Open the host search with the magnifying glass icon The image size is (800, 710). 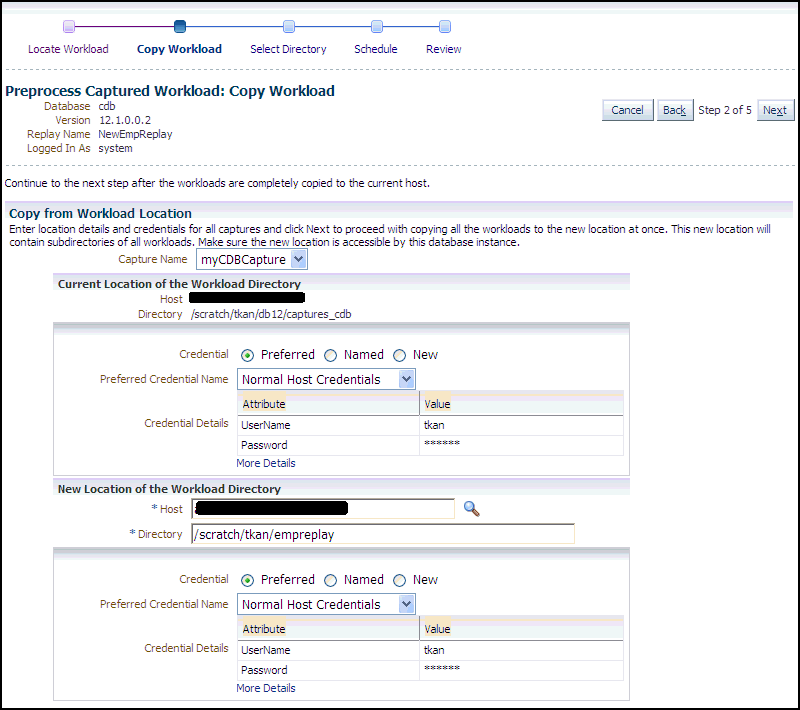[x=472, y=509]
